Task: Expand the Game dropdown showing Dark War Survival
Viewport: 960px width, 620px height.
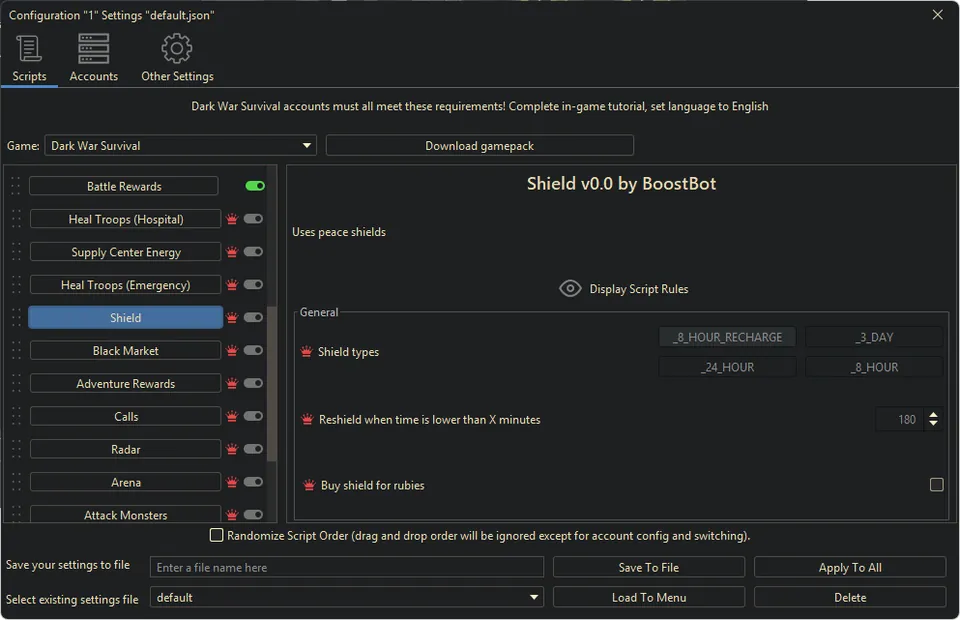Action: [181, 146]
